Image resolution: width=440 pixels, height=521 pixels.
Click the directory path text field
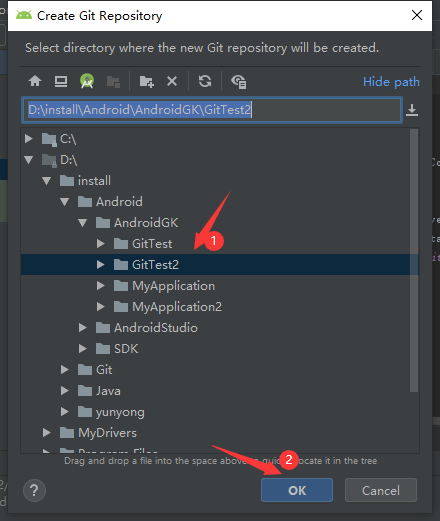point(212,110)
